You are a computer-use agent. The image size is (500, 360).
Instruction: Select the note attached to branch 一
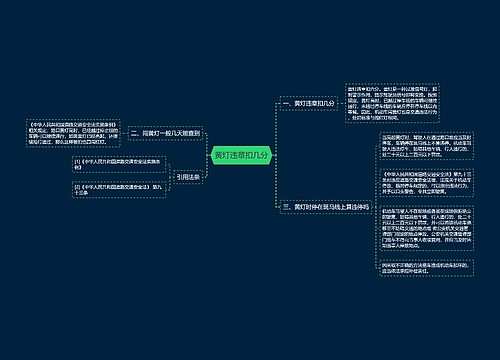point(392,103)
